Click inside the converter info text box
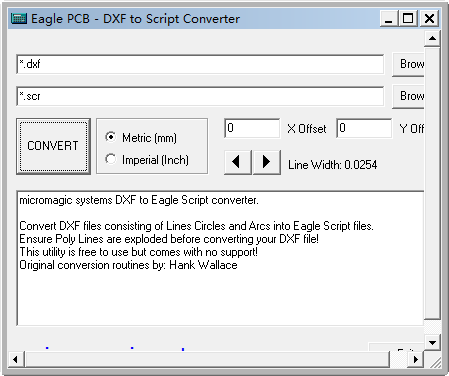This screenshot has width=449, height=376. [220, 258]
